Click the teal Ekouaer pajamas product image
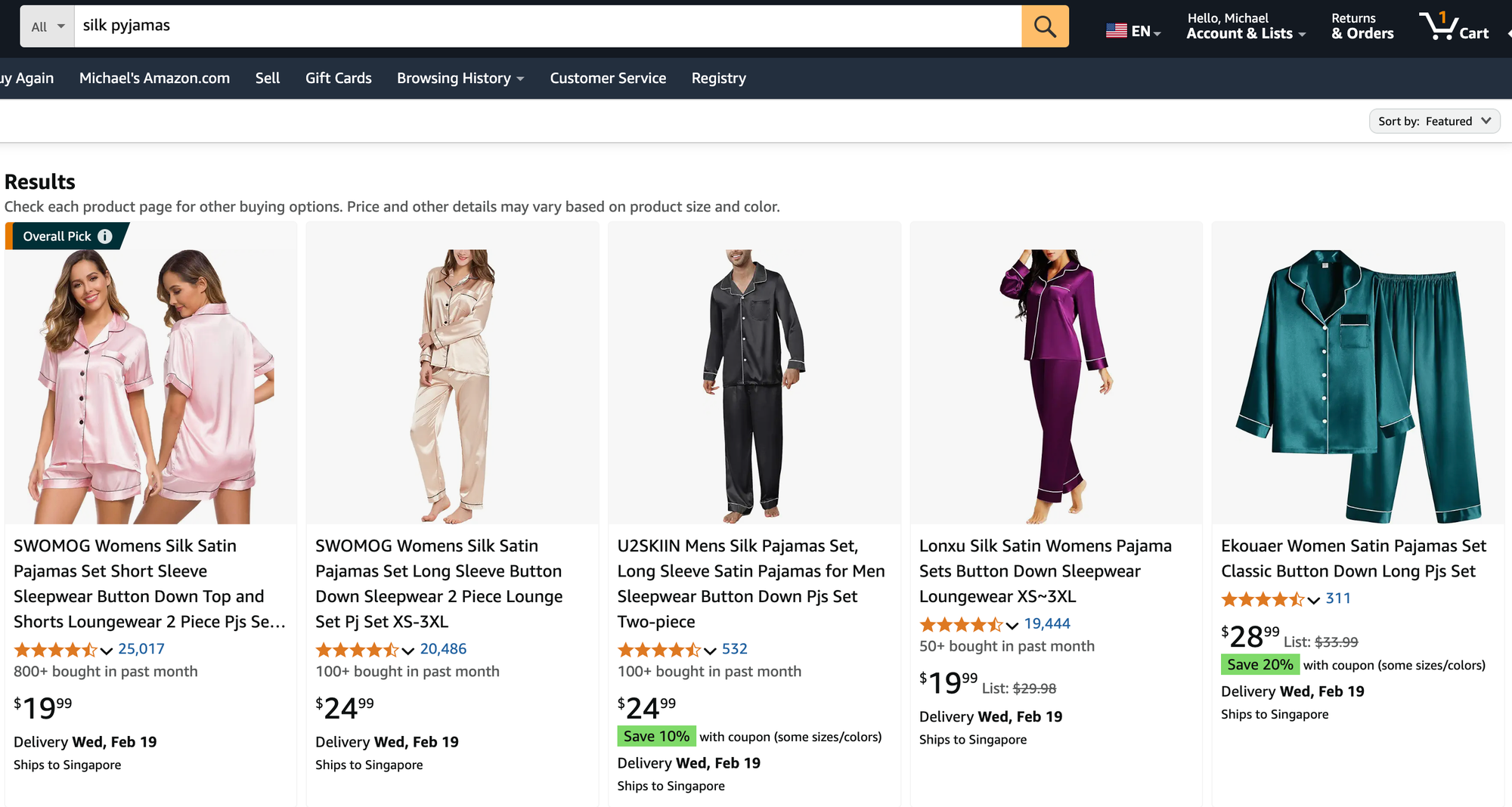 pyautogui.click(x=1357, y=385)
